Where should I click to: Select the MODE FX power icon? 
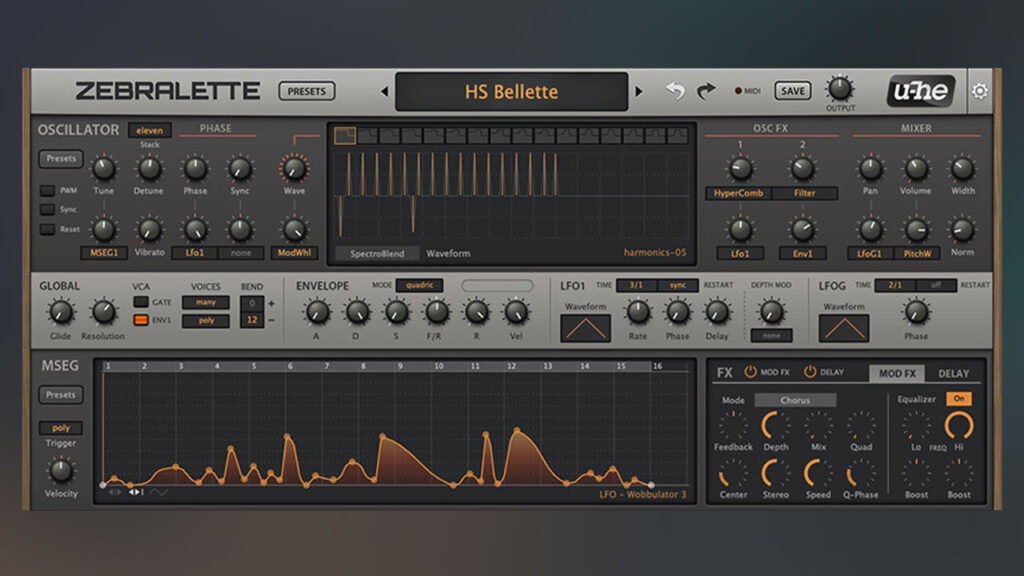click(x=750, y=372)
